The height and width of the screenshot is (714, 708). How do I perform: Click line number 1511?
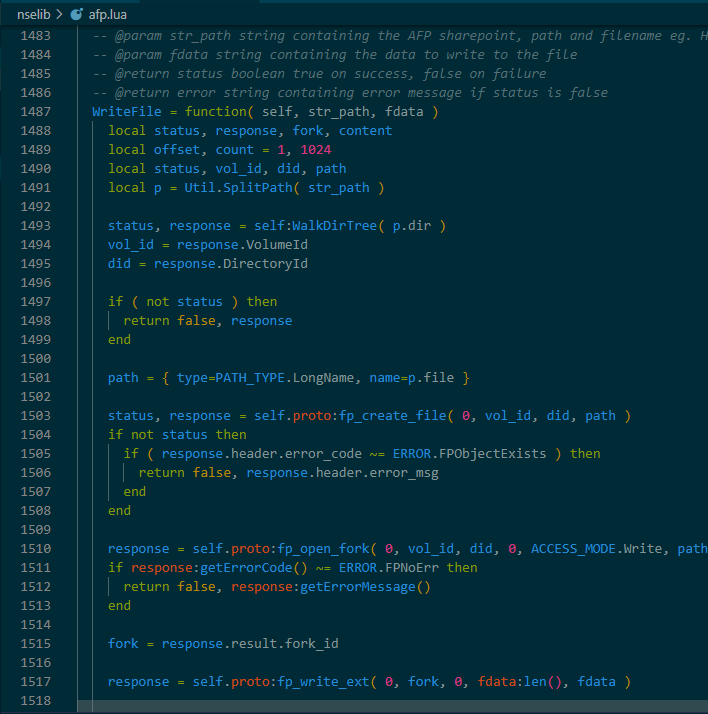click(36, 567)
